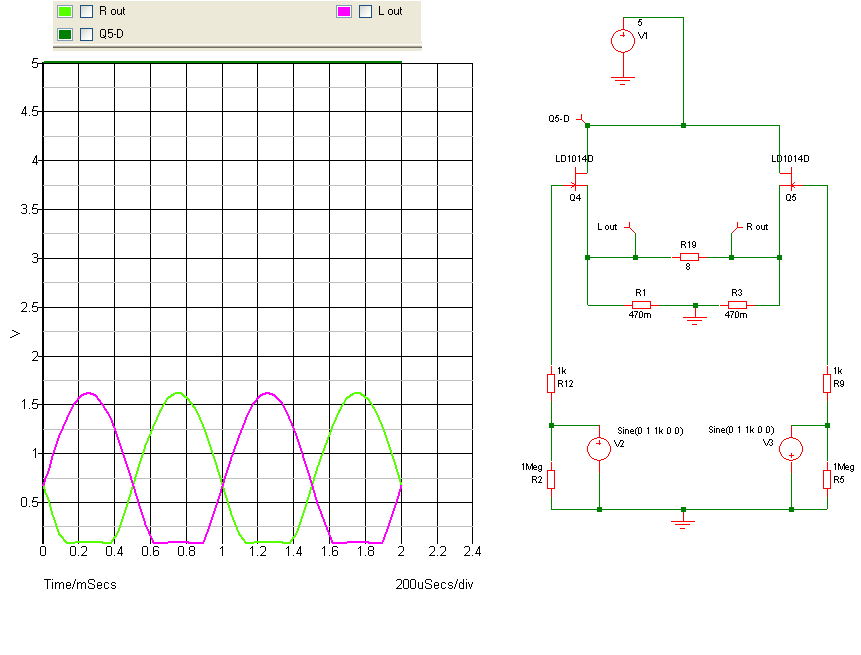Click the 1k value above R9
The height and width of the screenshot is (655, 861).
pyautogui.click(x=837, y=371)
